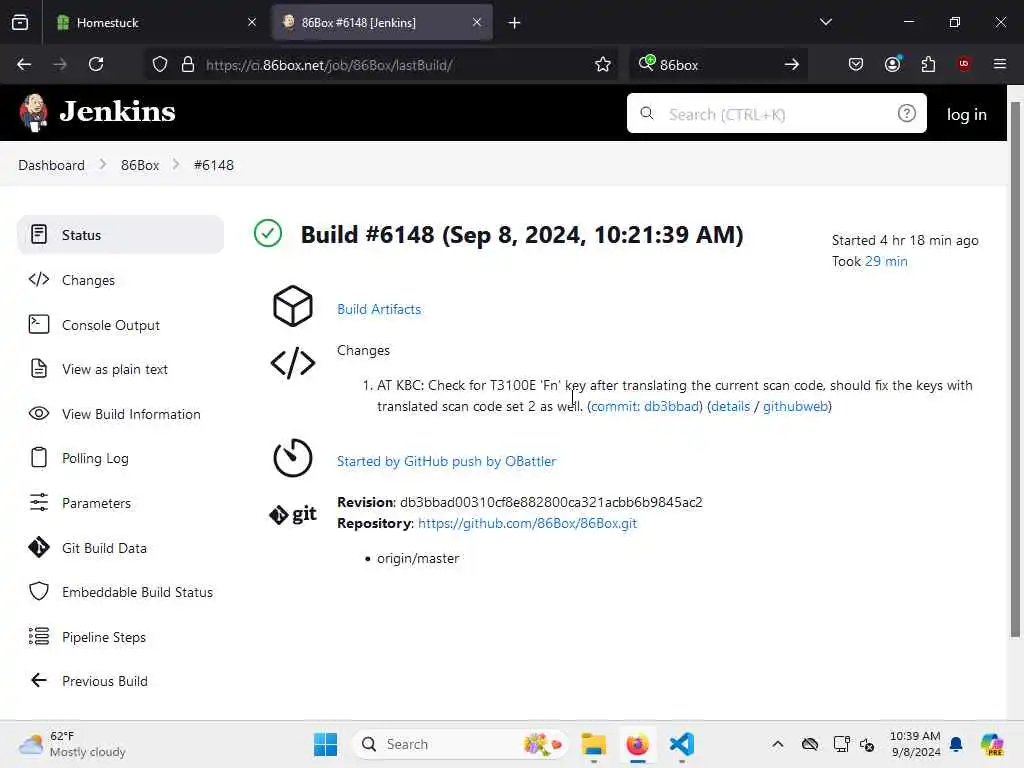Bookmark this page with the star
The height and width of the screenshot is (768, 1024).
click(x=603, y=64)
